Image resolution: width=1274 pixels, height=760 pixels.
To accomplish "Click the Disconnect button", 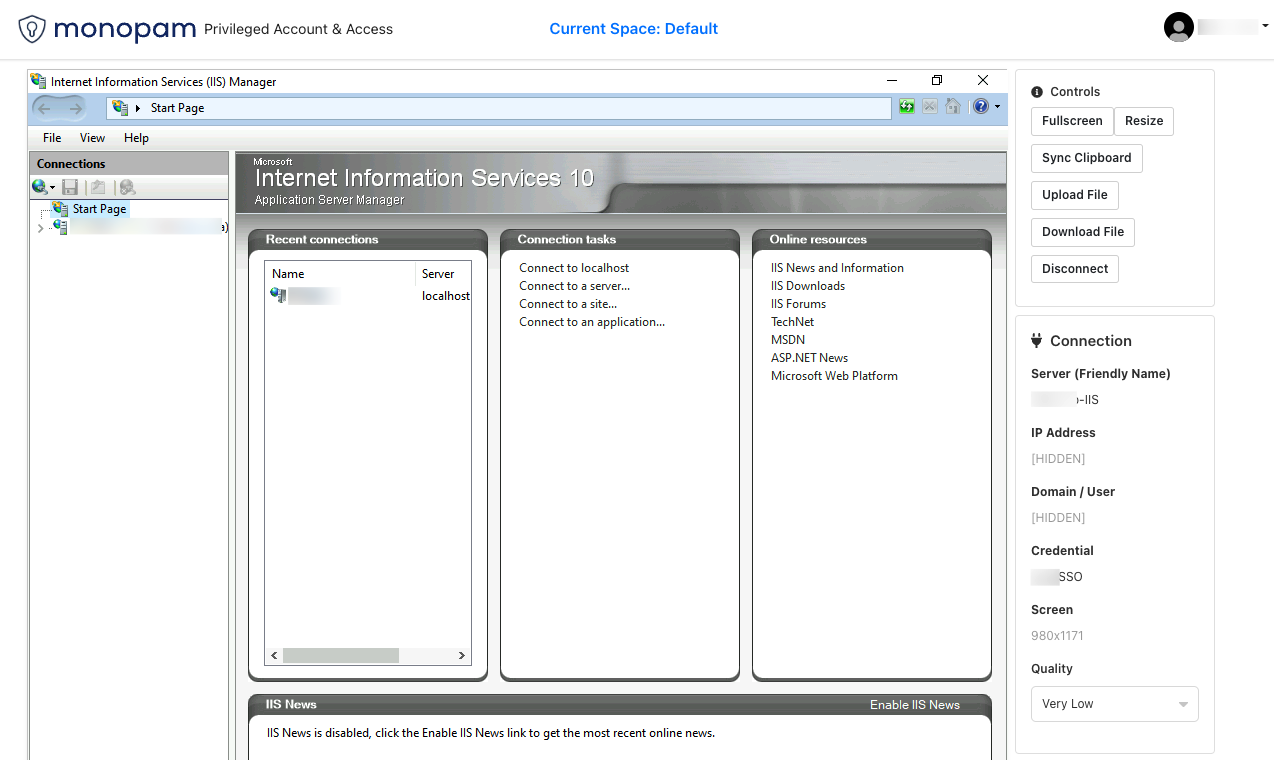I will 1074,269.
